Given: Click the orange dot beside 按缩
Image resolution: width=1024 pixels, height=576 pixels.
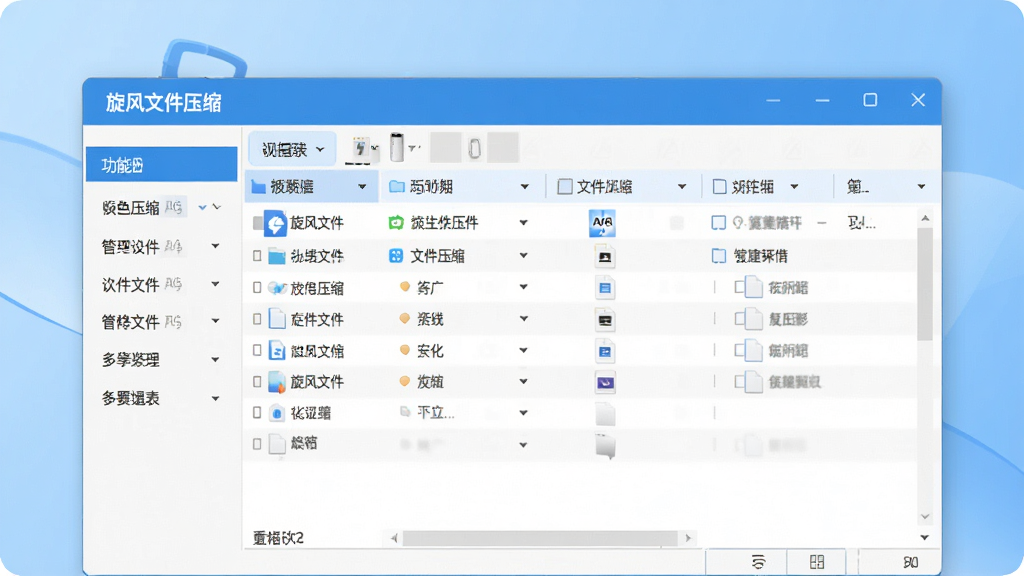Looking at the screenshot, I should coord(405,381).
